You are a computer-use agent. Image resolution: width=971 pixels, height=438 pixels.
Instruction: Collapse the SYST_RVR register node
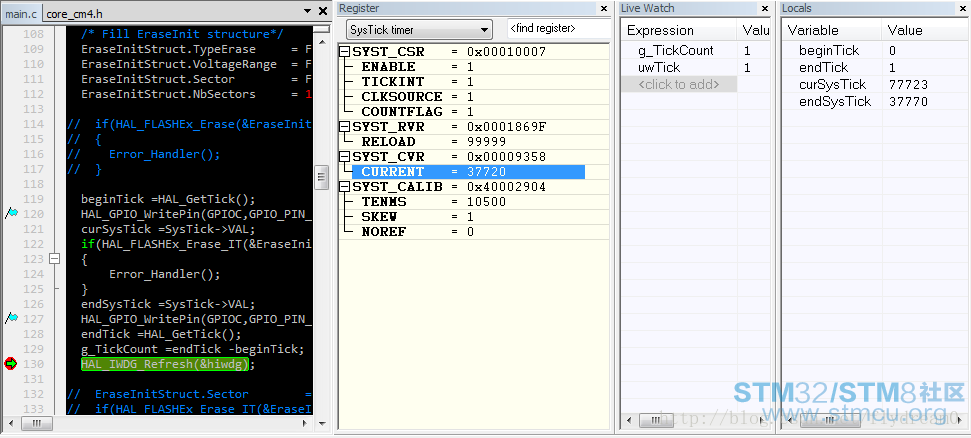click(x=345, y=127)
